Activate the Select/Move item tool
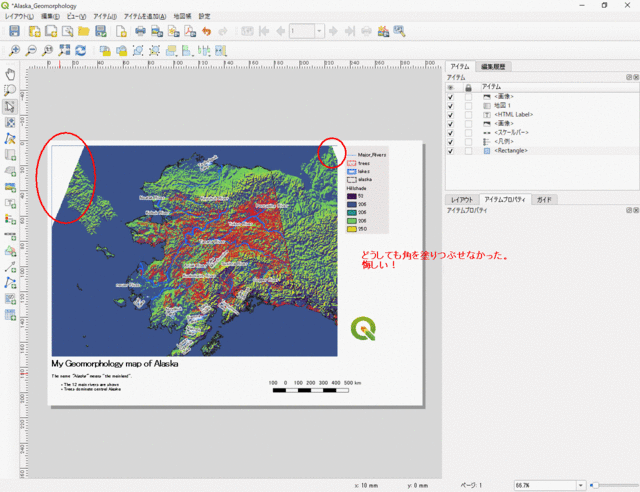Image resolution: width=640 pixels, height=492 pixels. tap(10, 107)
